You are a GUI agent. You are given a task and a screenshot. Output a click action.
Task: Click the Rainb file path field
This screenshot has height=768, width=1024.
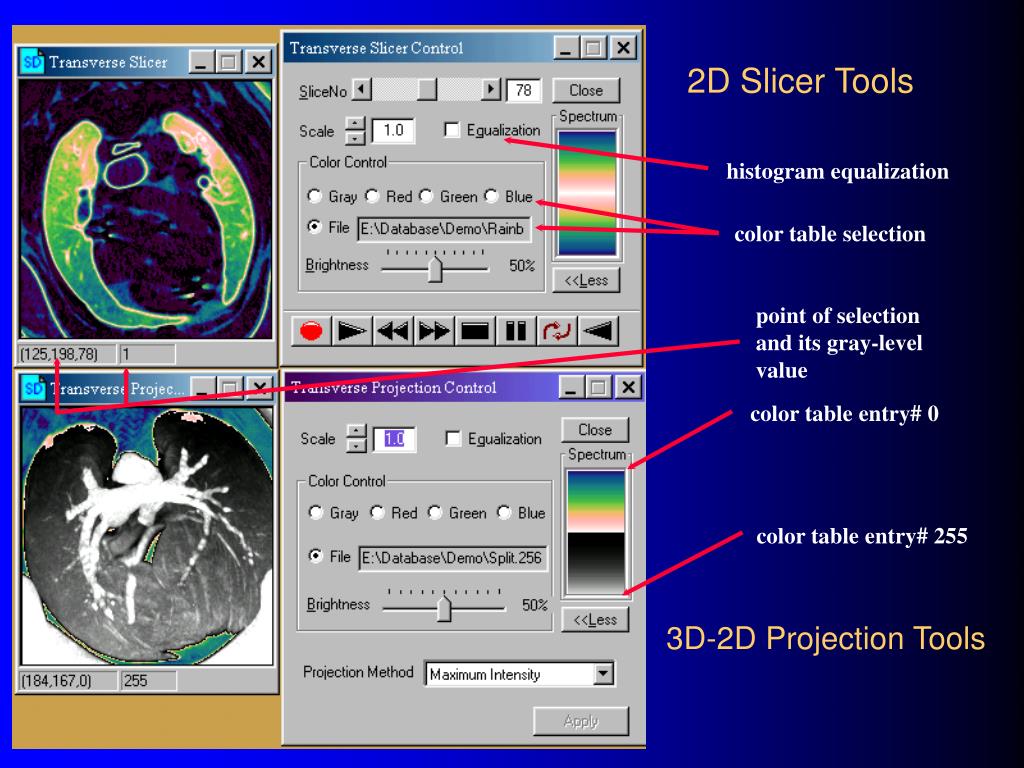pyautogui.click(x=444, y=229)
